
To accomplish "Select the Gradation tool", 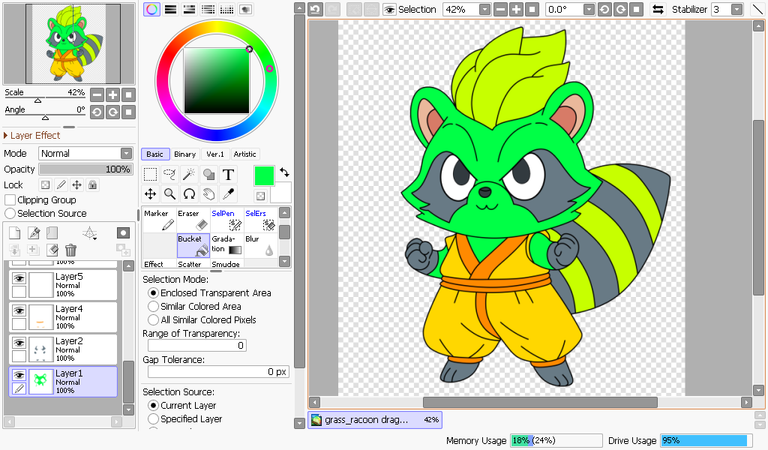I will [227, 245].
